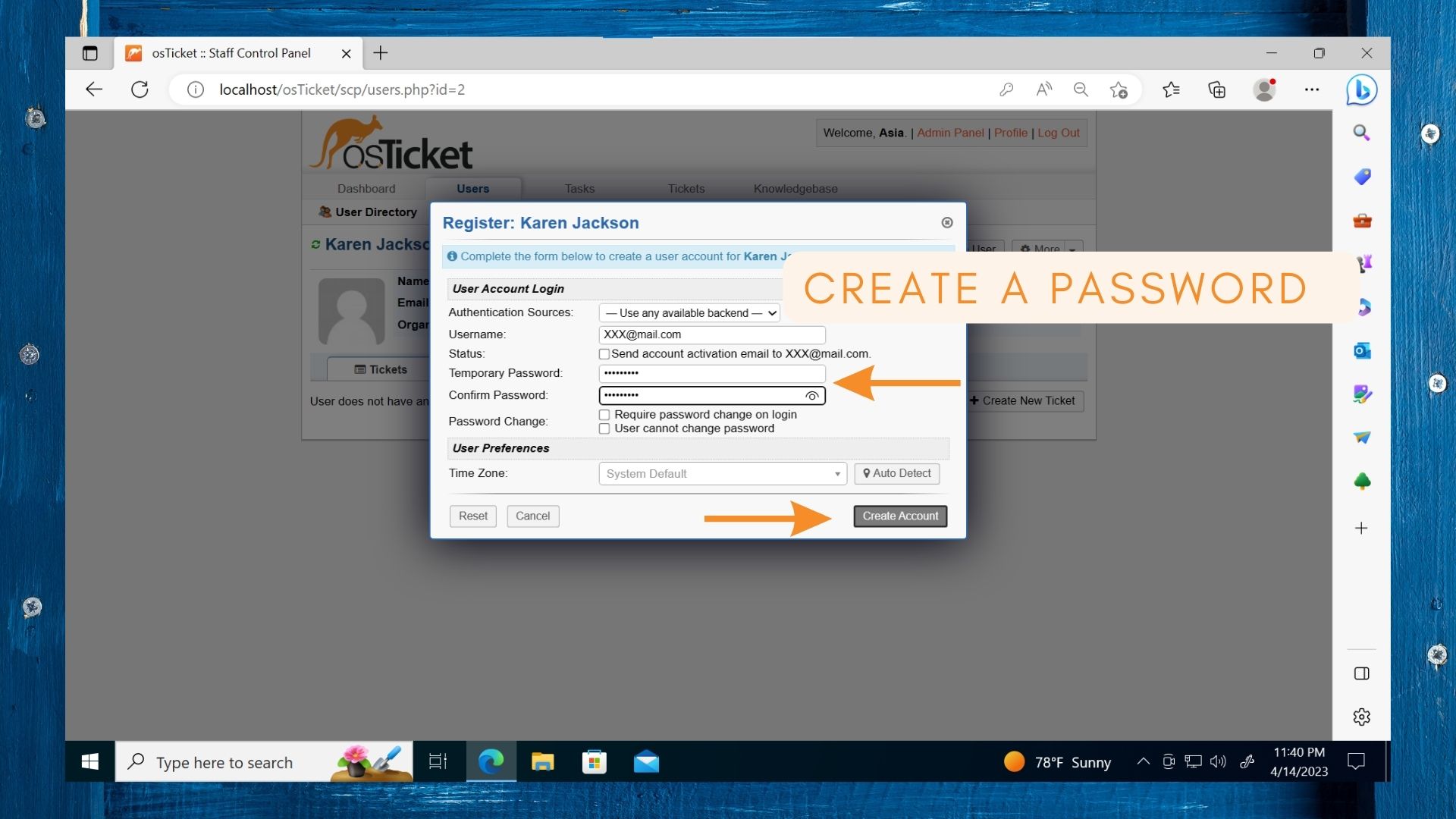The image size is (1456, 819).
Task: Check Require password change on login
Action: pyautogui.click(x=604, y=415)
